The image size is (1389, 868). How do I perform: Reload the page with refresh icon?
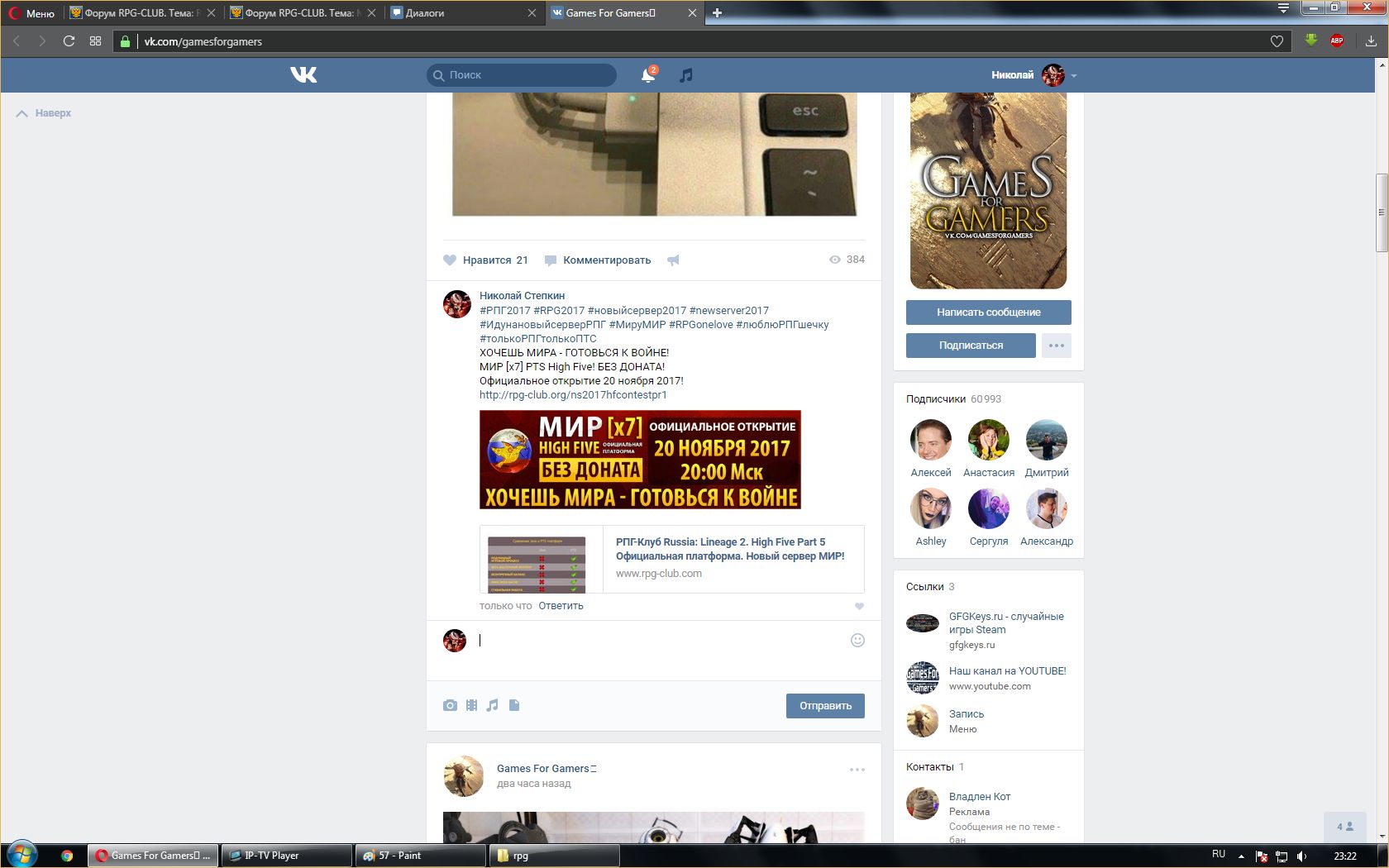pos(69,41)
